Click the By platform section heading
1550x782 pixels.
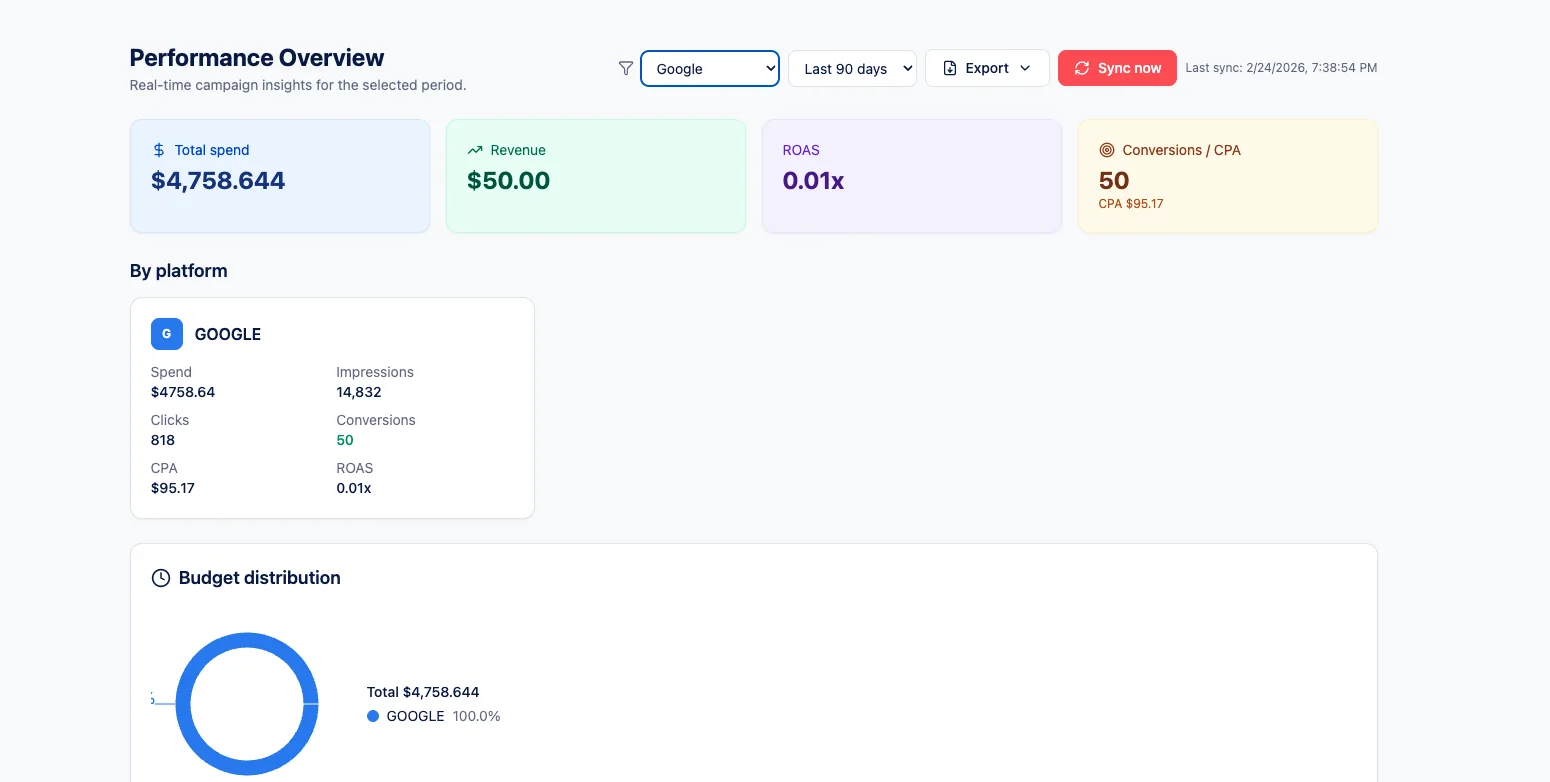tap(179, 271)
